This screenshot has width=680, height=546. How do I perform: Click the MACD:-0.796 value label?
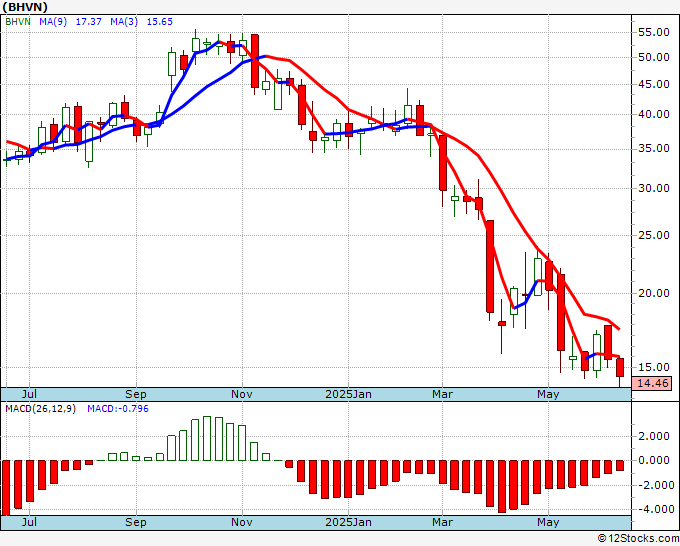118,409
